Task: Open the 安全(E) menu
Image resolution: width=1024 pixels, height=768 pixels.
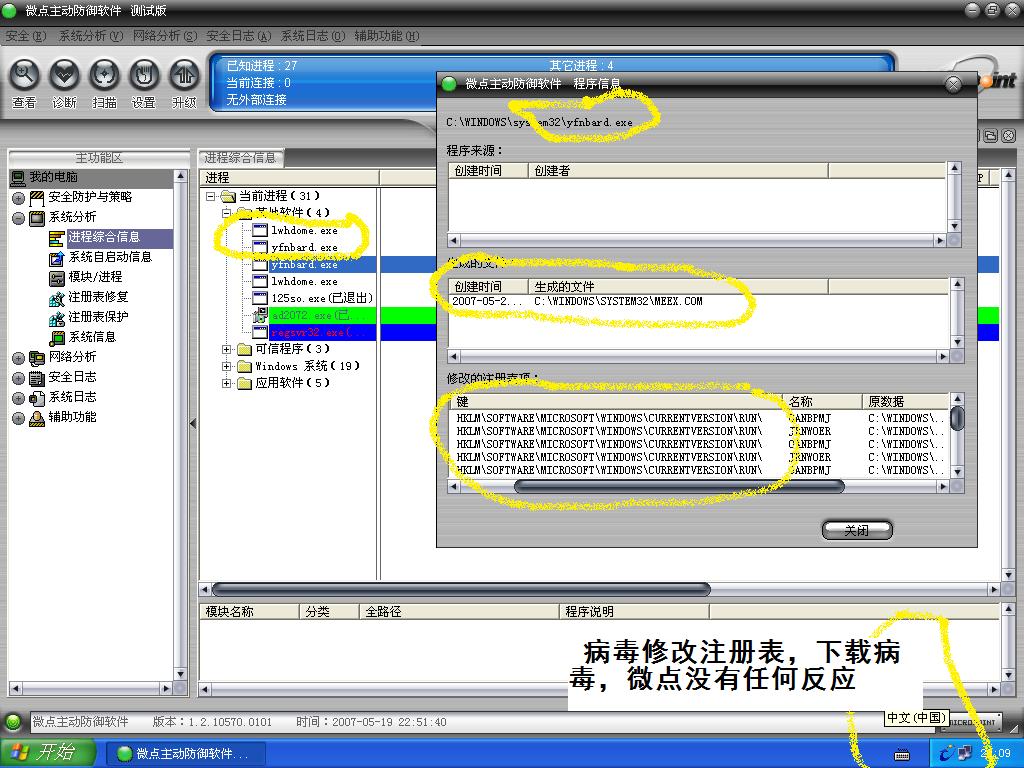Action: (x=25, y=36)
